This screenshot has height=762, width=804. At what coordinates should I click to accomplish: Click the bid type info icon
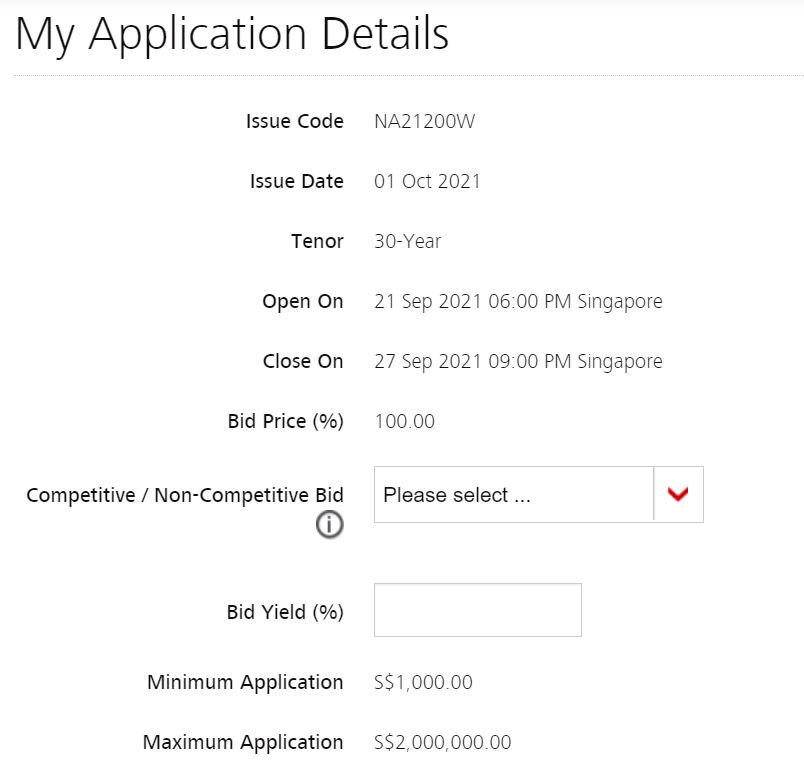tap(329, 525)
